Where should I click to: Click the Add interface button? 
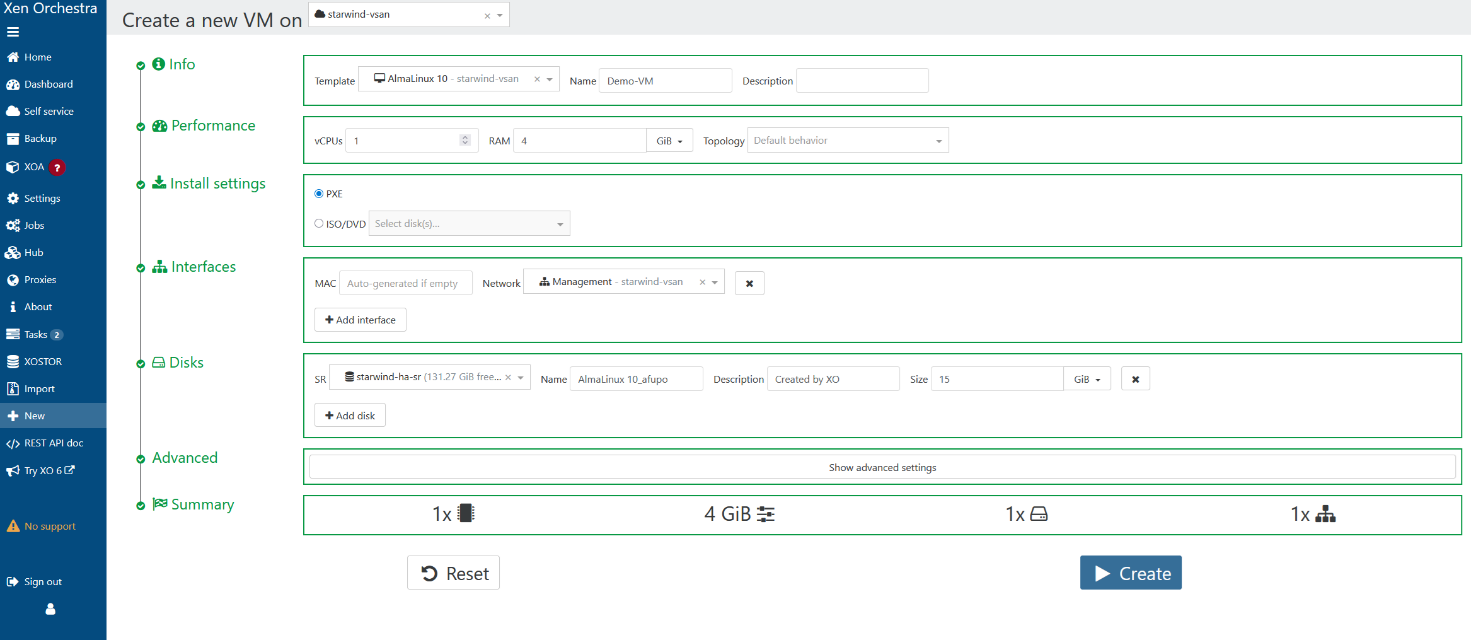(360, 320)
